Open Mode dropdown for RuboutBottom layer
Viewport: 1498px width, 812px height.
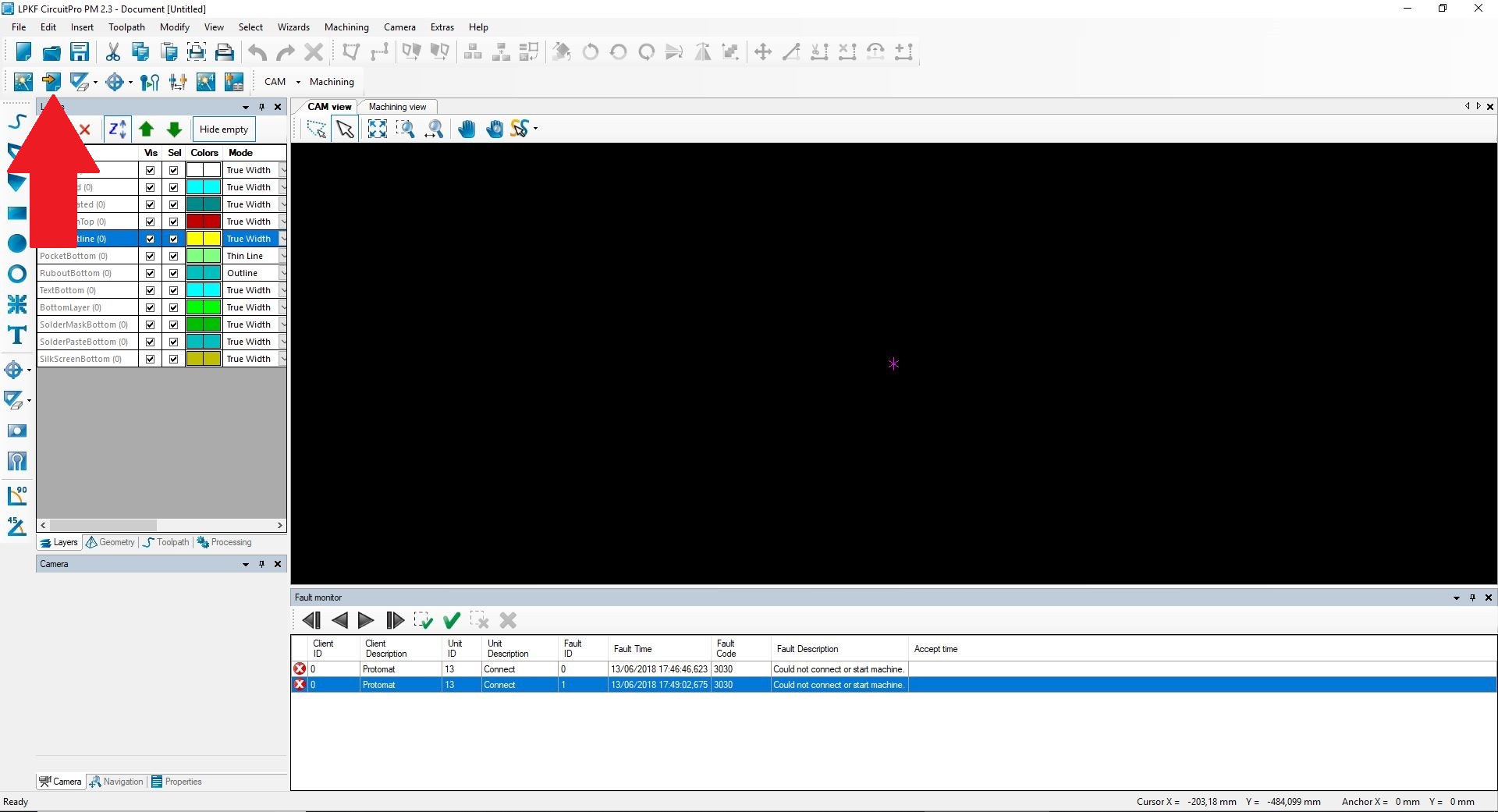282,273
